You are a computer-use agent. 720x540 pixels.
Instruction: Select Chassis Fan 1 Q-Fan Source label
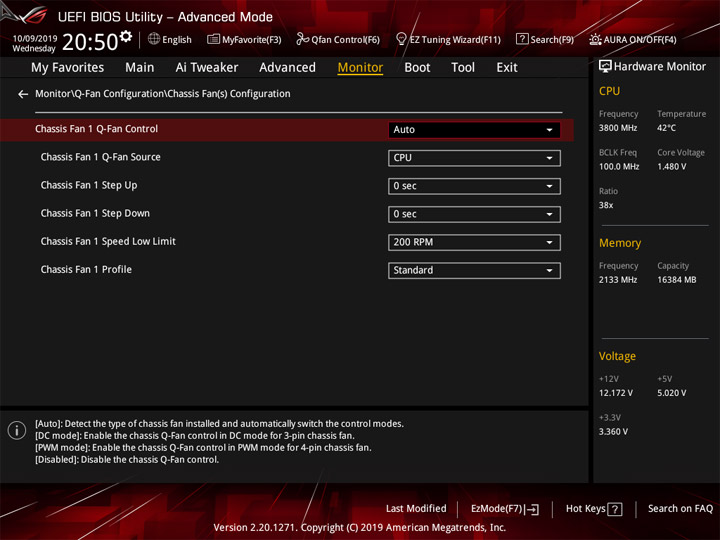101,157
